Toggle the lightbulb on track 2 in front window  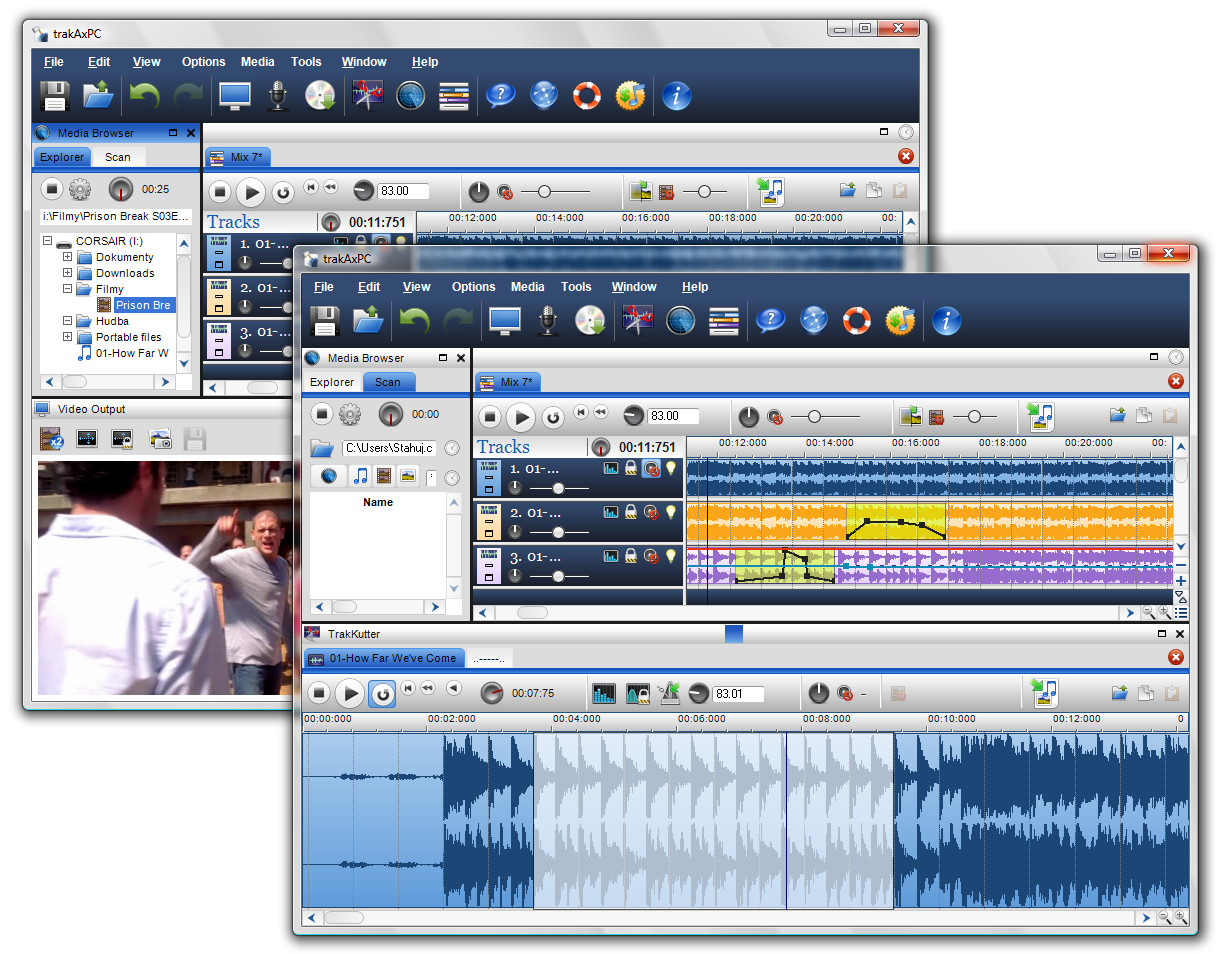(671, 512)
